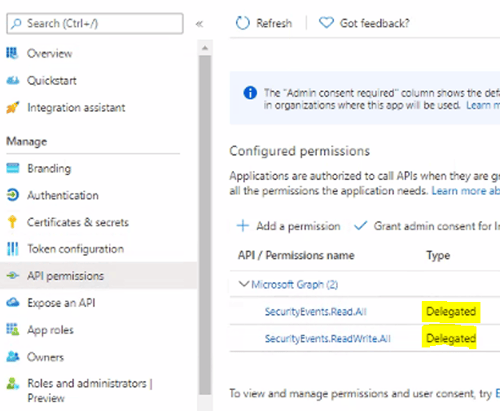Open Certificates & secrets key icon
Screen dimensions: 500x411
click(12, 222)
